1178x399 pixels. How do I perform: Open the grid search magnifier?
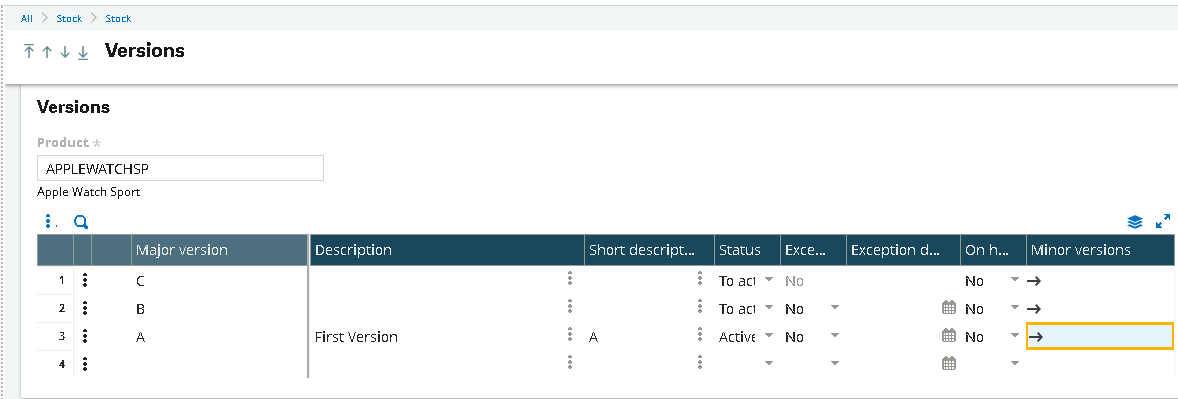pyautogui.click(x=80, y=222)
